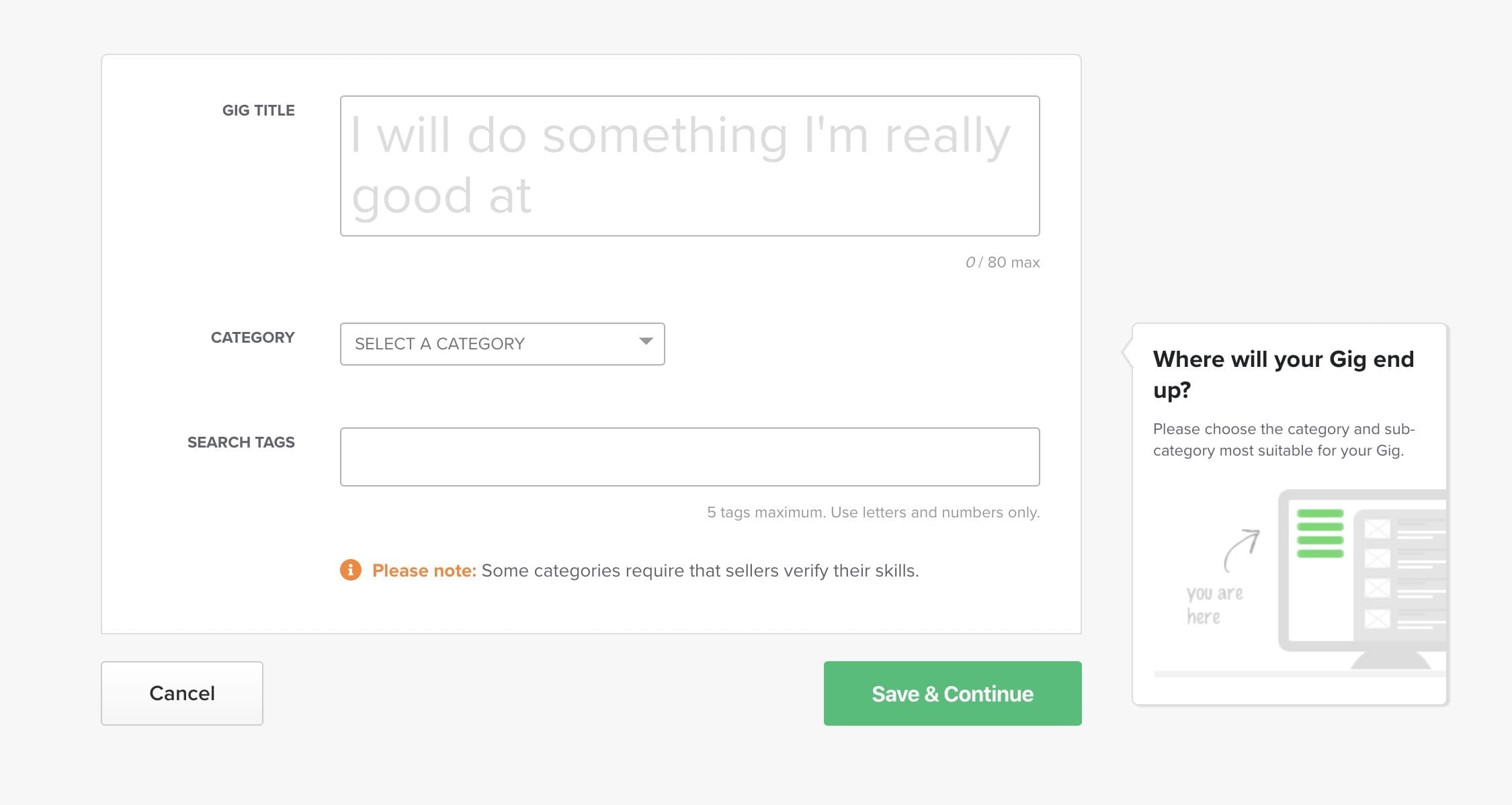The width and height of the screenshot is (1512, 805).
Task: Click the monitor illustration in the tip box
Action: click(1364, 578)
